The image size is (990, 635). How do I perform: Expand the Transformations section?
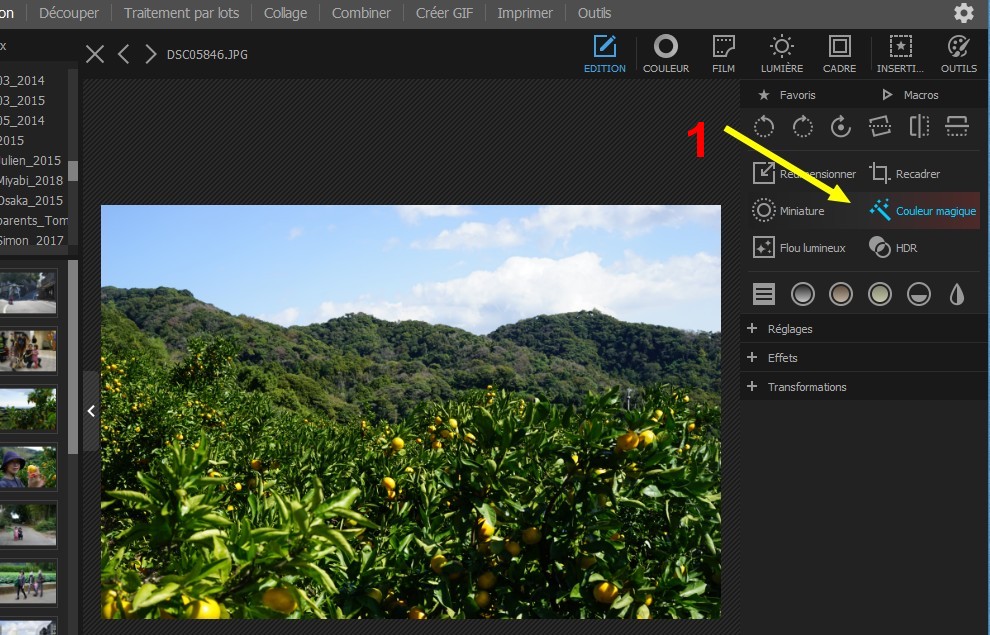pyautogui.click(x=864, y=386)
